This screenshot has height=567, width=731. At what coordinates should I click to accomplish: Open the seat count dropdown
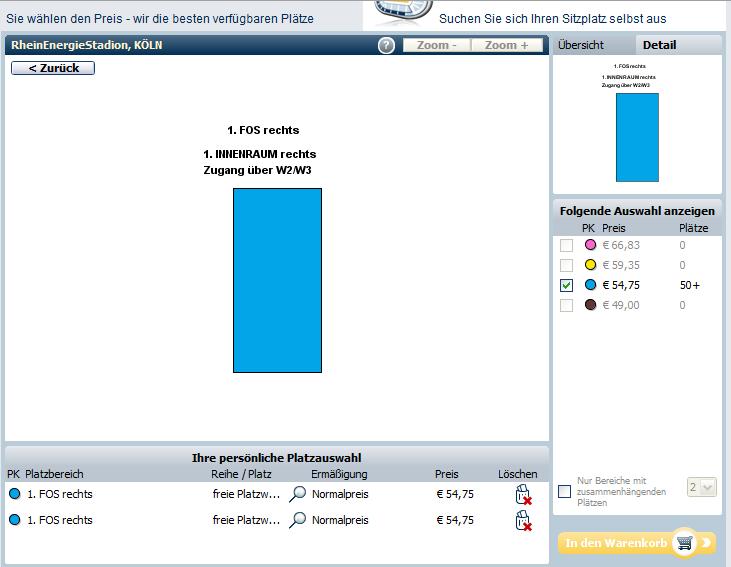[702, 487]
